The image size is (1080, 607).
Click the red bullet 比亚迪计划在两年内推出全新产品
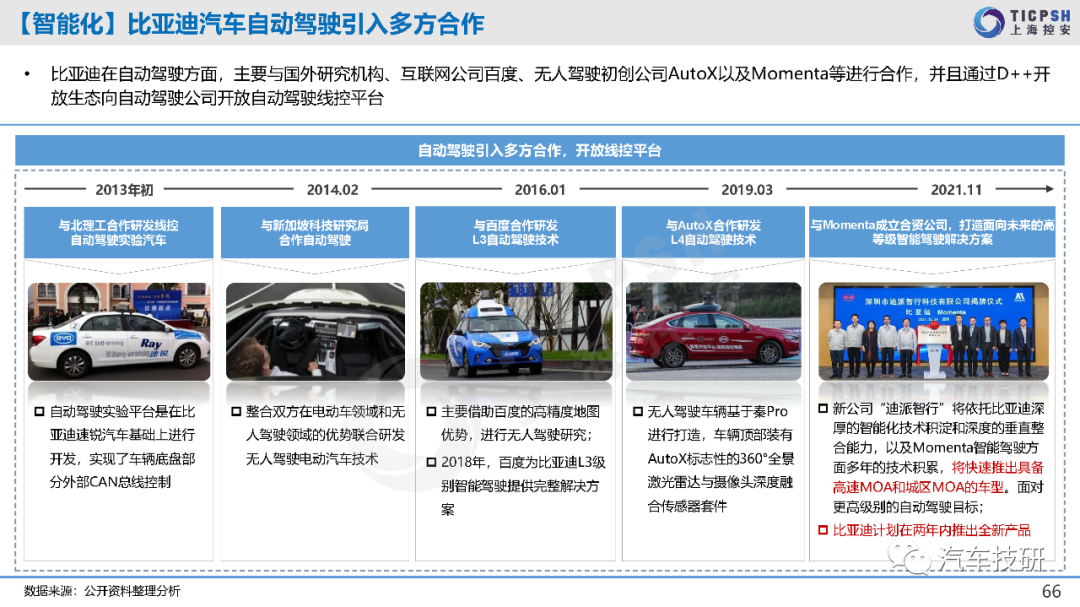(x=931, y=530)
